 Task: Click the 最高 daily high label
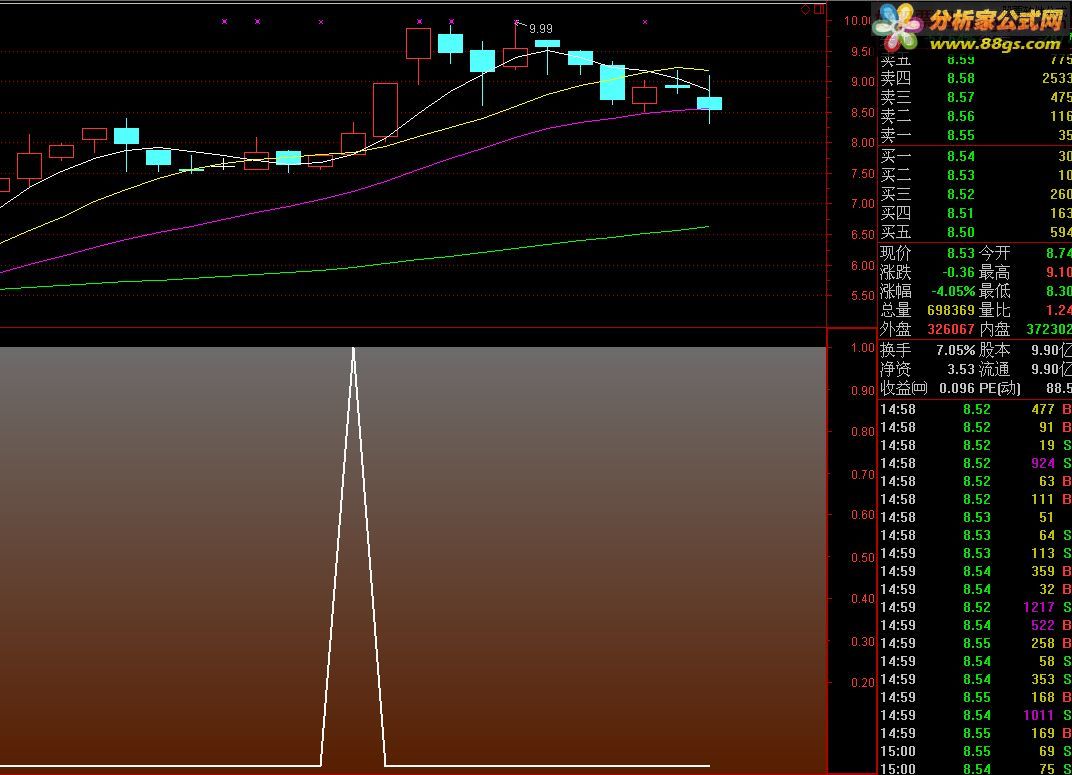click(x=994, y=273)
